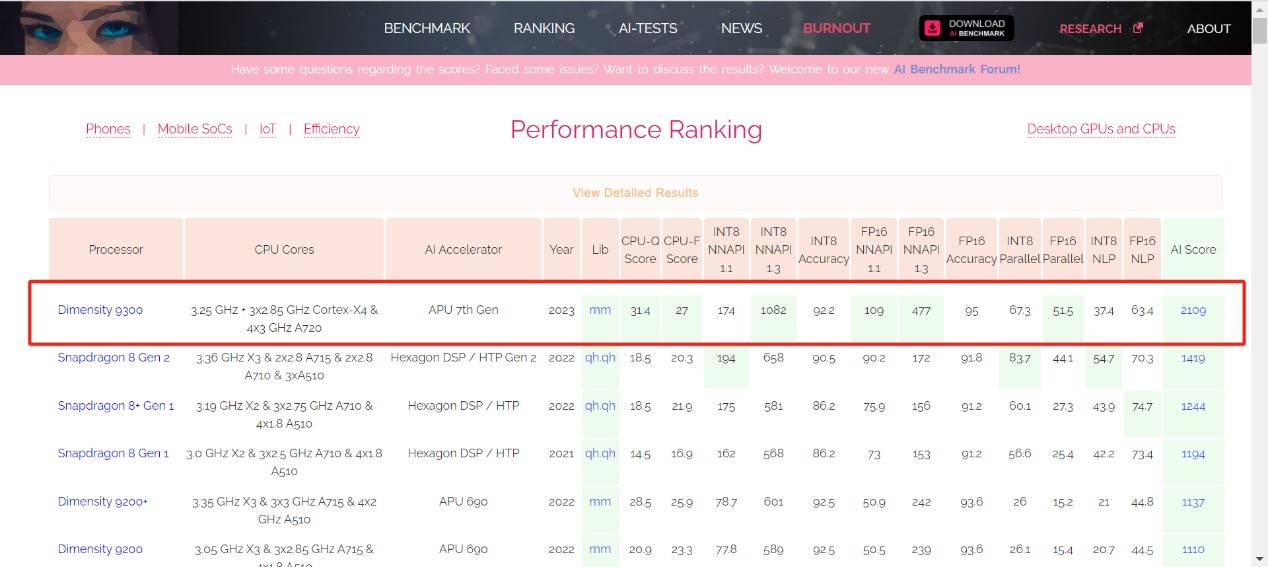Click the FP16 Accuracy column header

pos(971,250)
